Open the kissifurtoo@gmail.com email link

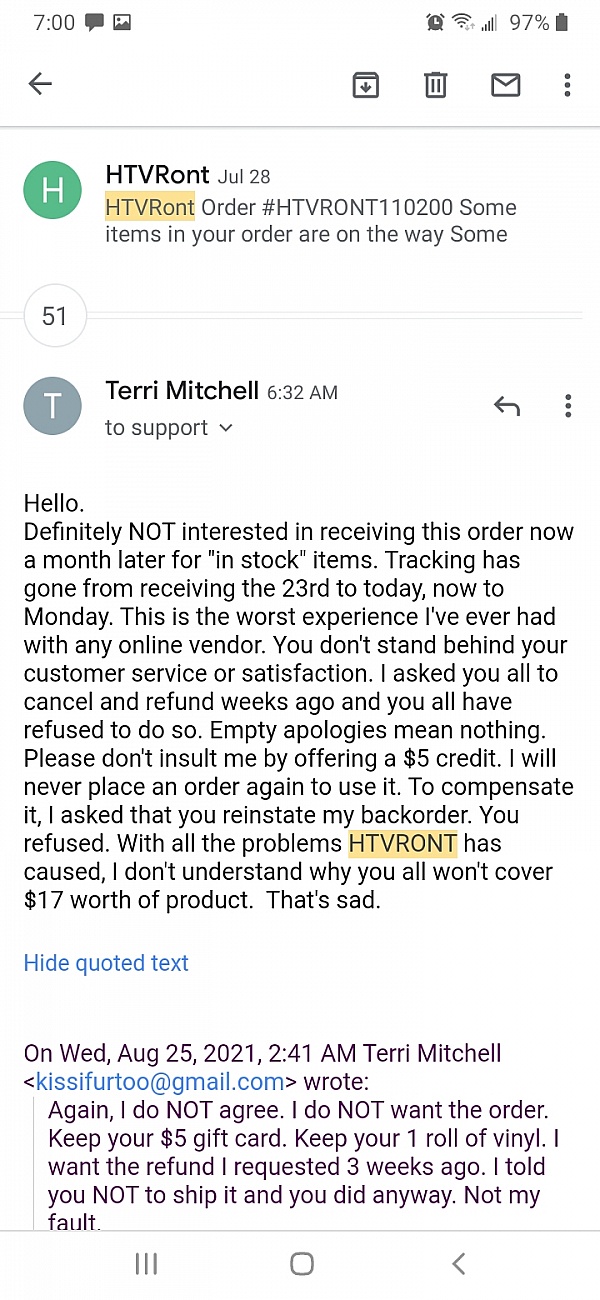click(x=160, y=1081)
